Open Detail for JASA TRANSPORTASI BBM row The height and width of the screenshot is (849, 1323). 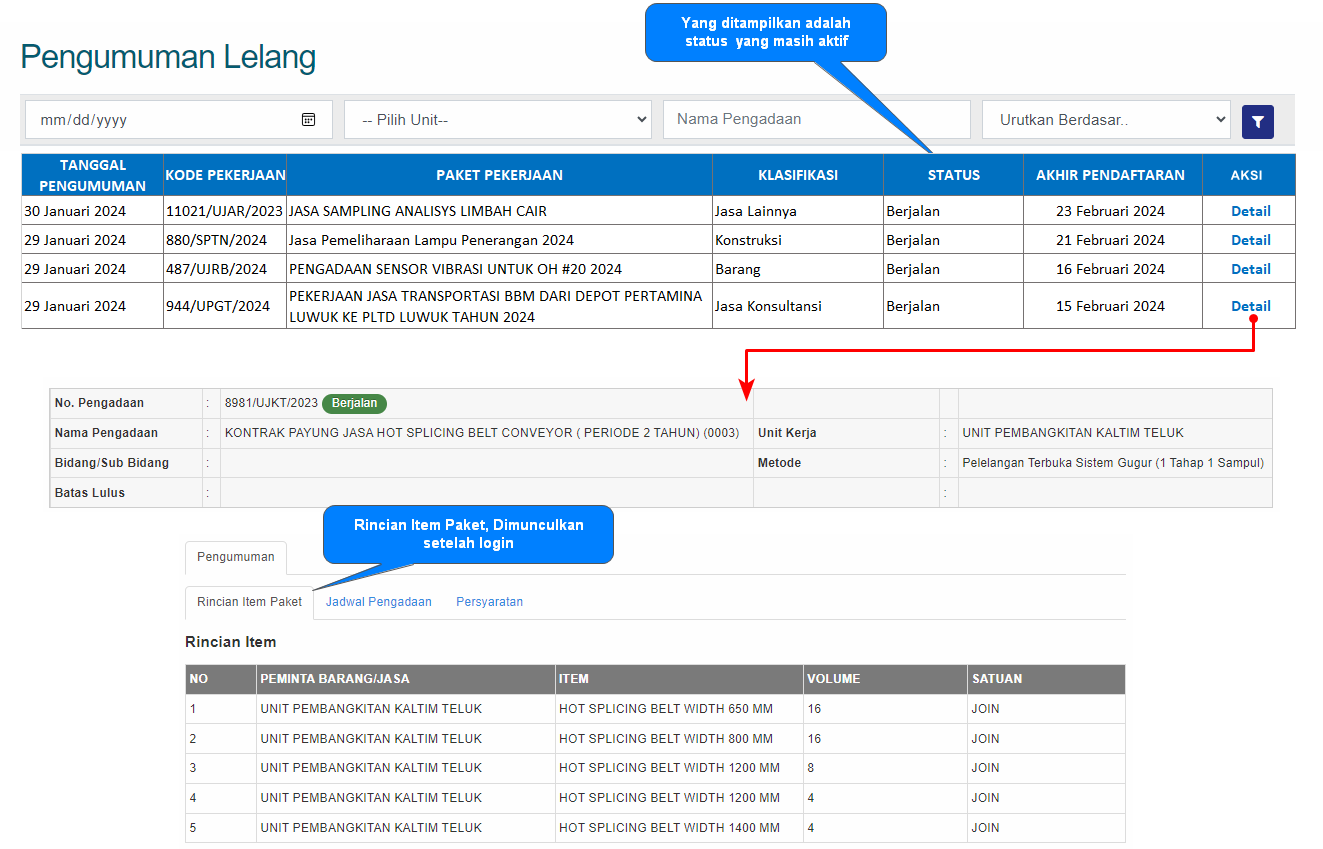(x=1250, y=306)
